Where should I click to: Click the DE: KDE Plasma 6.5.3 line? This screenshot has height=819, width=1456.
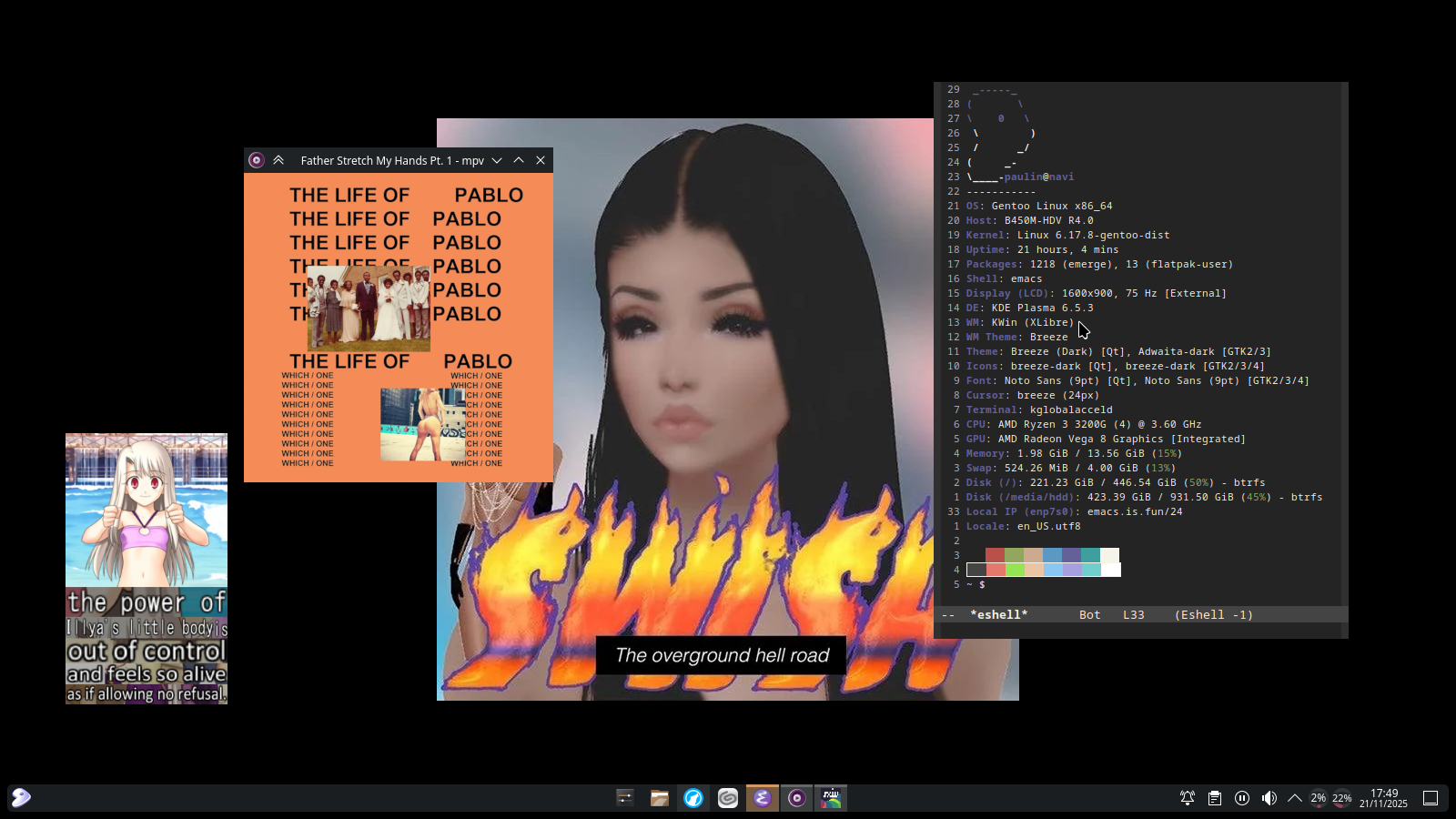[1030, 308]
